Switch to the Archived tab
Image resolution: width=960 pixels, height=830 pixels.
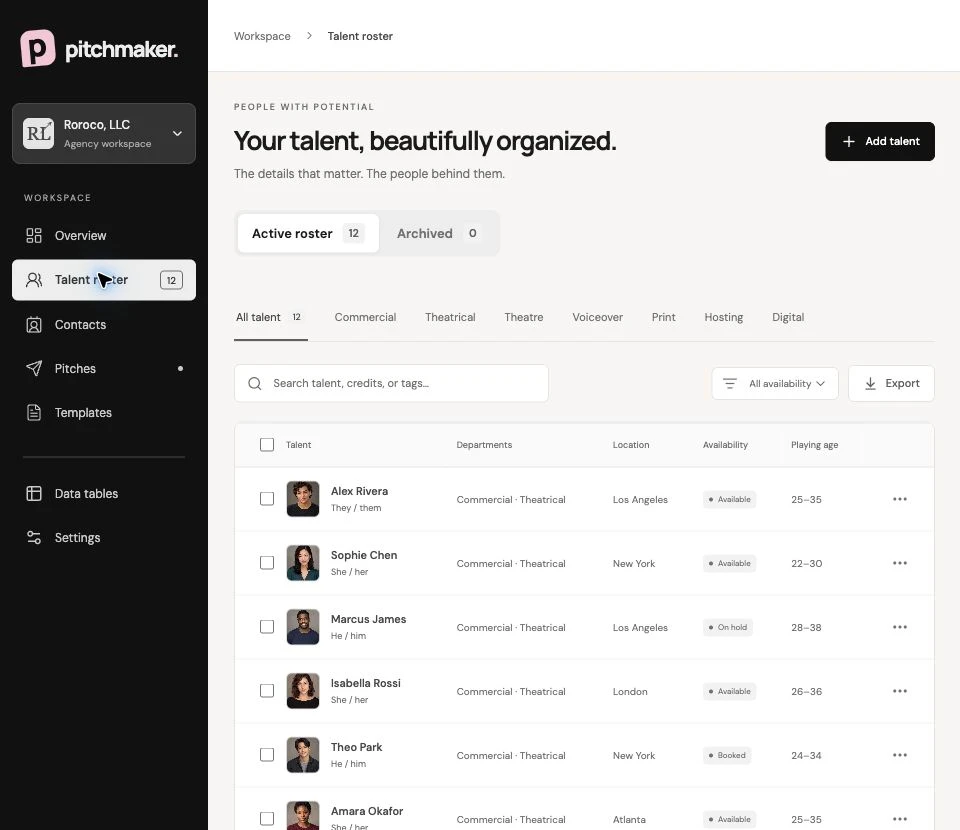[x=438, y=233]
